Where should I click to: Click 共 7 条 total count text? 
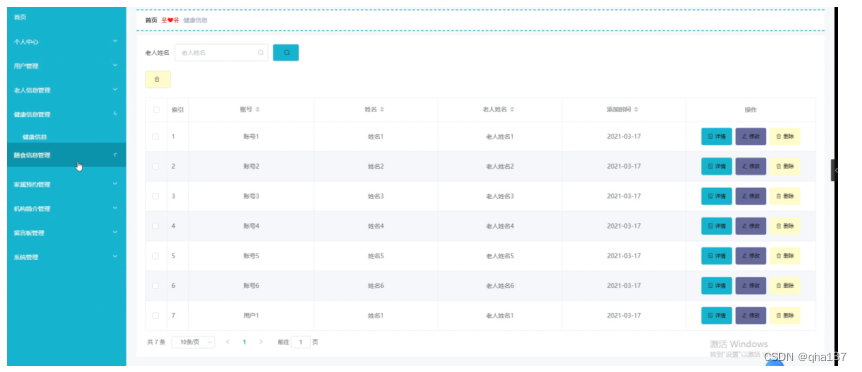[x=156, y=342]
